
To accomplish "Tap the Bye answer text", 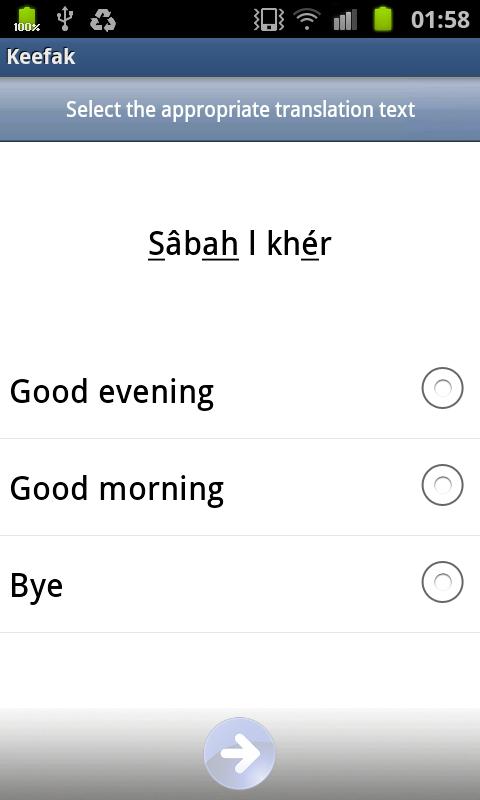I will [36, 586].
